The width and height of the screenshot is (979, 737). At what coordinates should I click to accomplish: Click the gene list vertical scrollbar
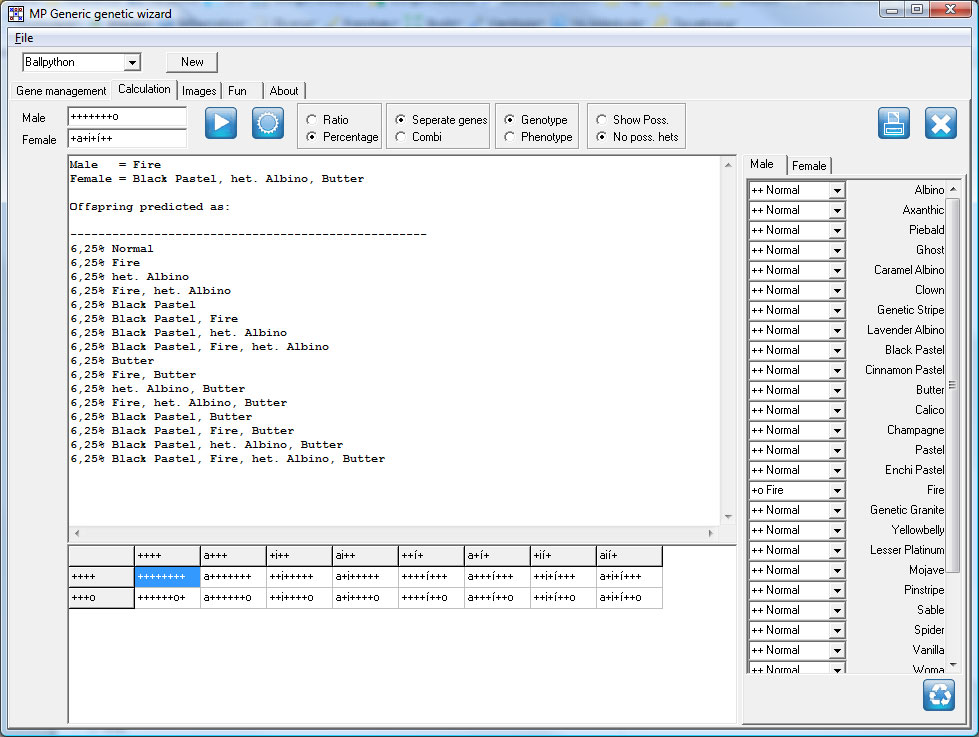tap(953, 386)
